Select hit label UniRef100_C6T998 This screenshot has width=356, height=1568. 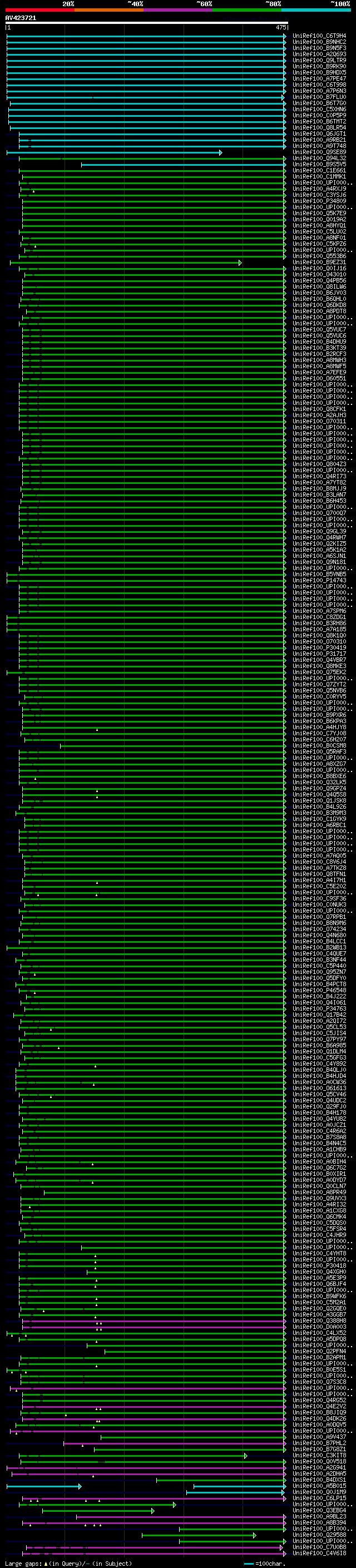(x=319, y=85)
